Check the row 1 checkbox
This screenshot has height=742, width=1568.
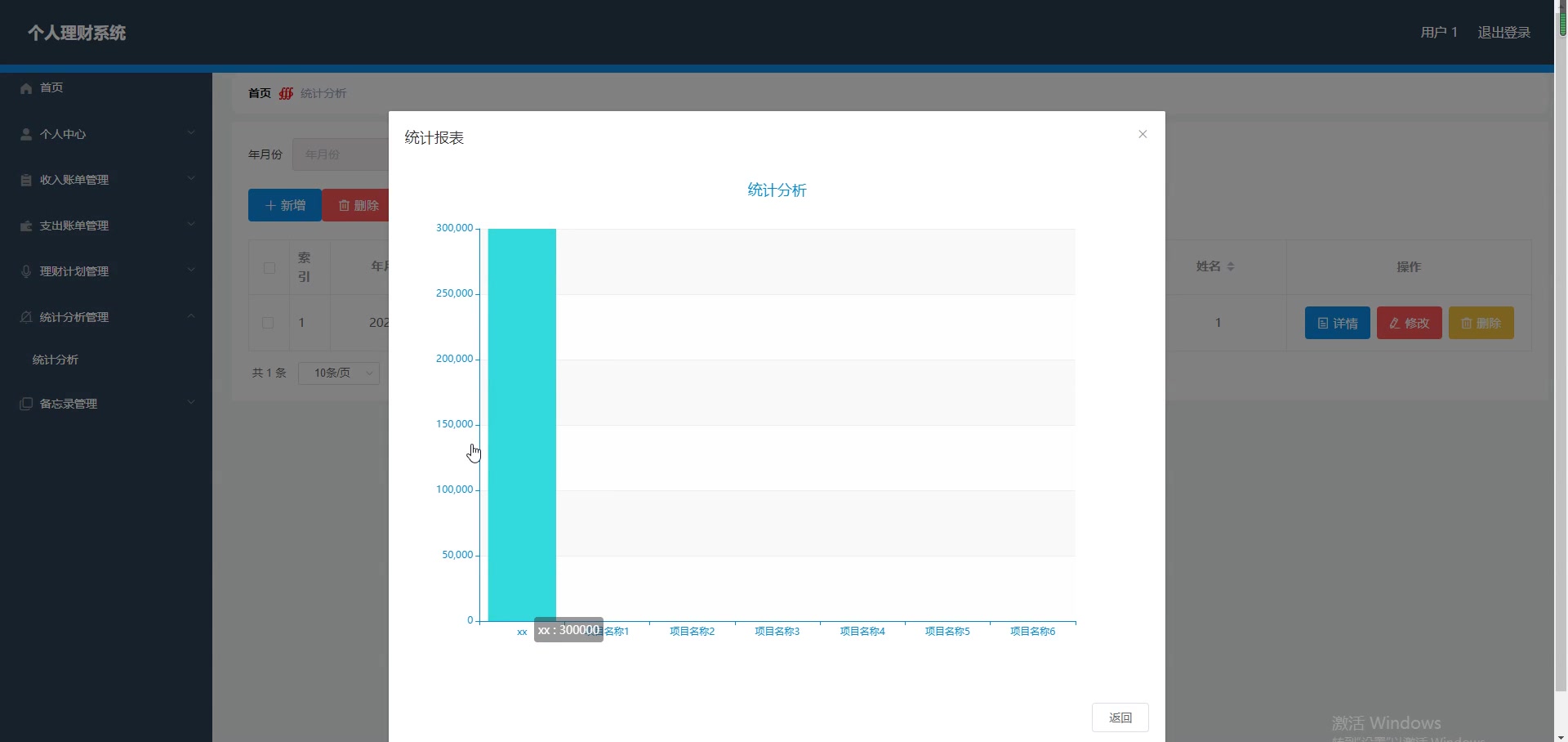[x=268, y=323]
